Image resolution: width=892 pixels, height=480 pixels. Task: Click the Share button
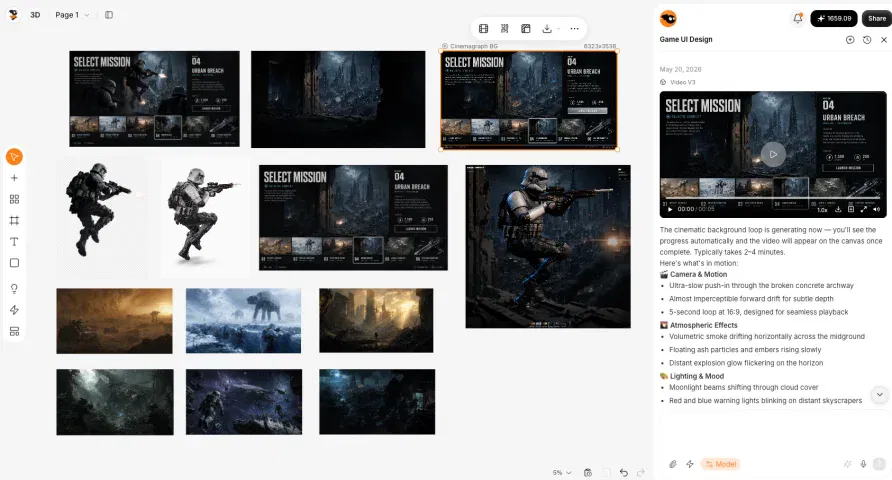coord(877,18)
